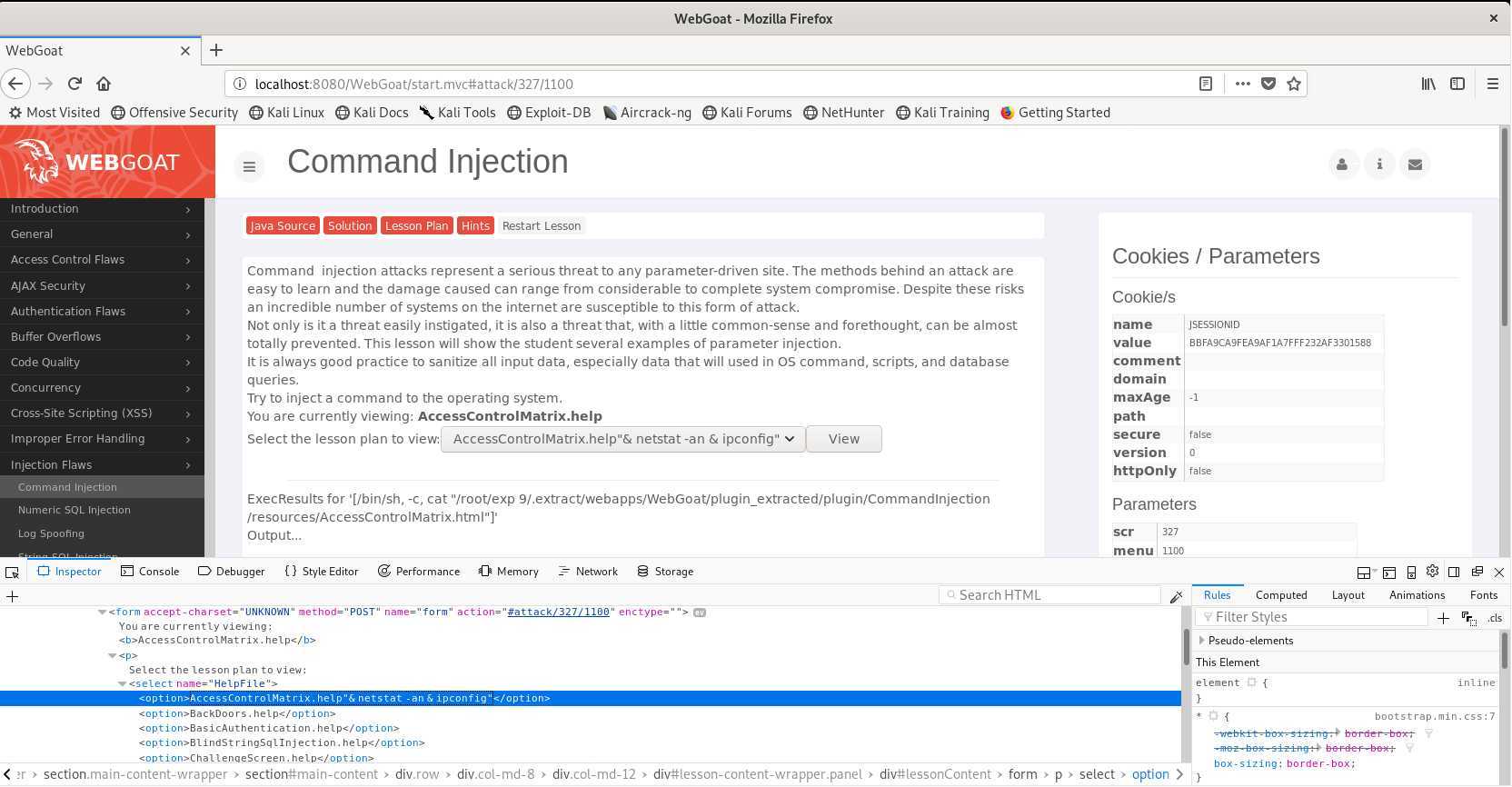Select the BackDoors.help option node
Viewport: 1512px width, 787px height.
[237, 713]
